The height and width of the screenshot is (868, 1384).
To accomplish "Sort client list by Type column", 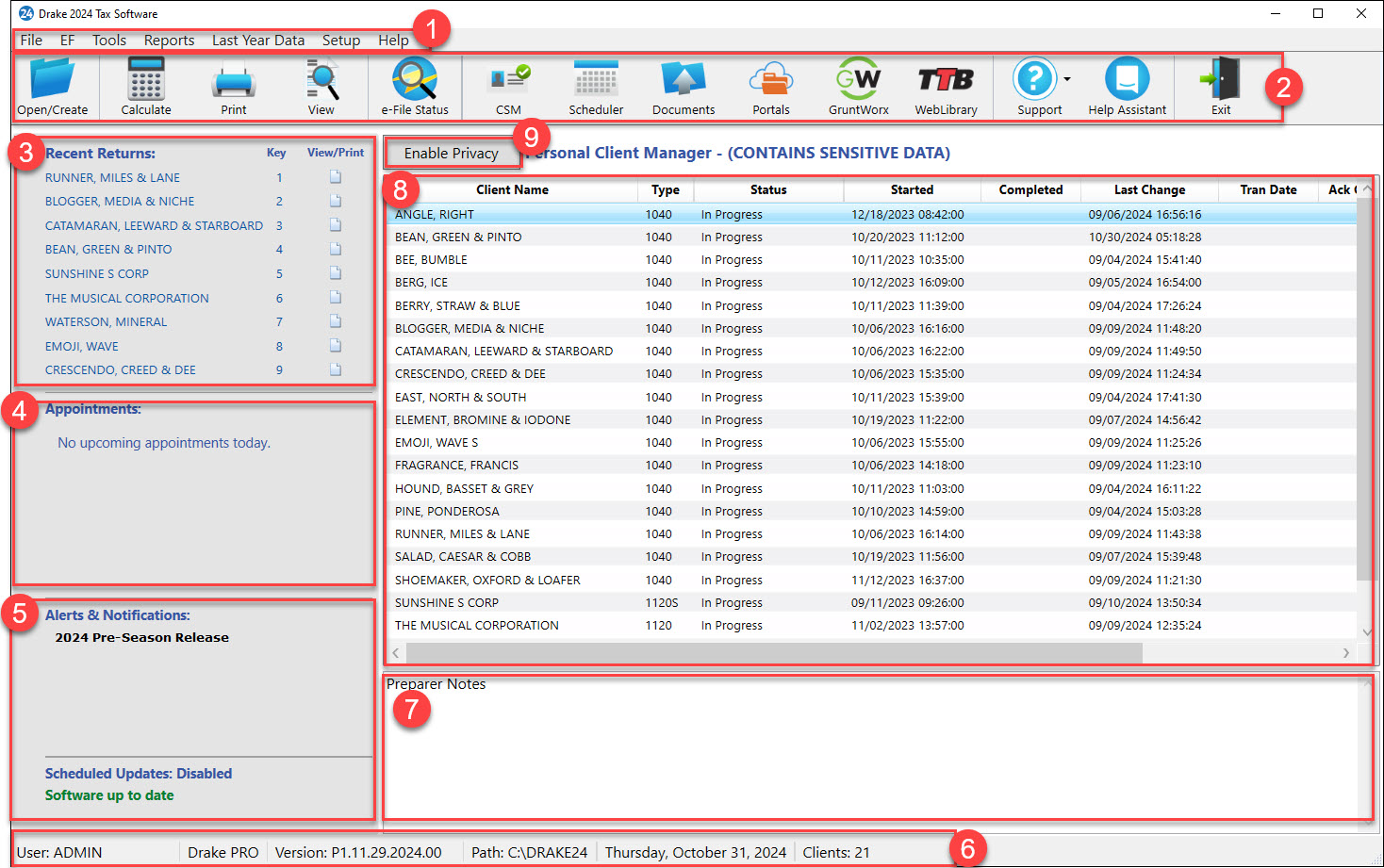I will (x=666, y=189).
